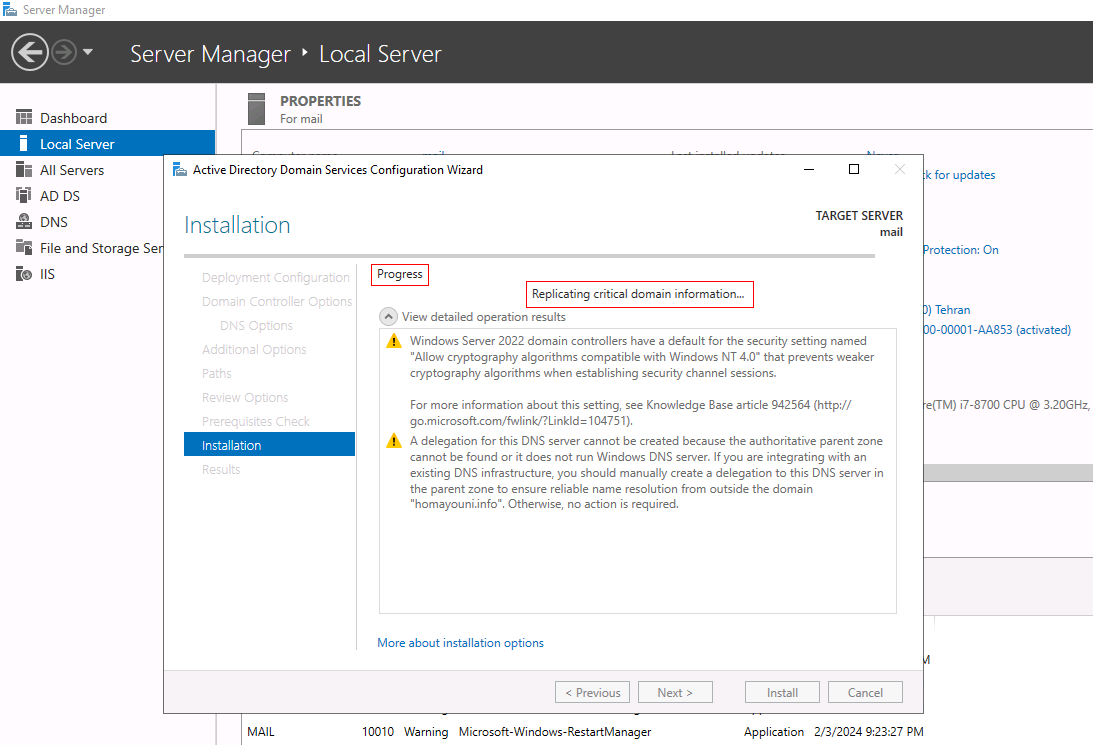The image size is (1093, 745).
Task: Click the Microsoft-Windows-RestartManager event source
Action: (x=555, y=732)
